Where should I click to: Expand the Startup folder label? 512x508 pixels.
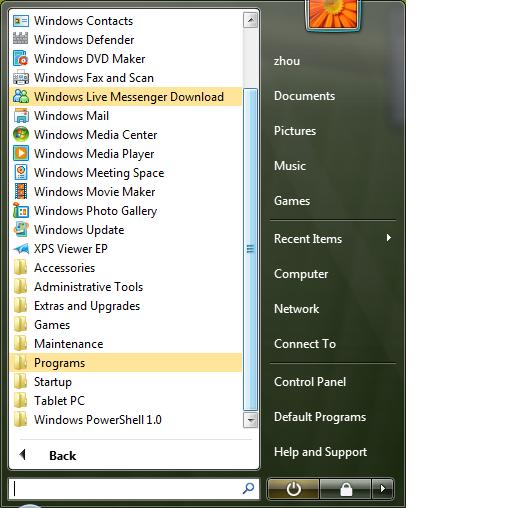[53, 382]
